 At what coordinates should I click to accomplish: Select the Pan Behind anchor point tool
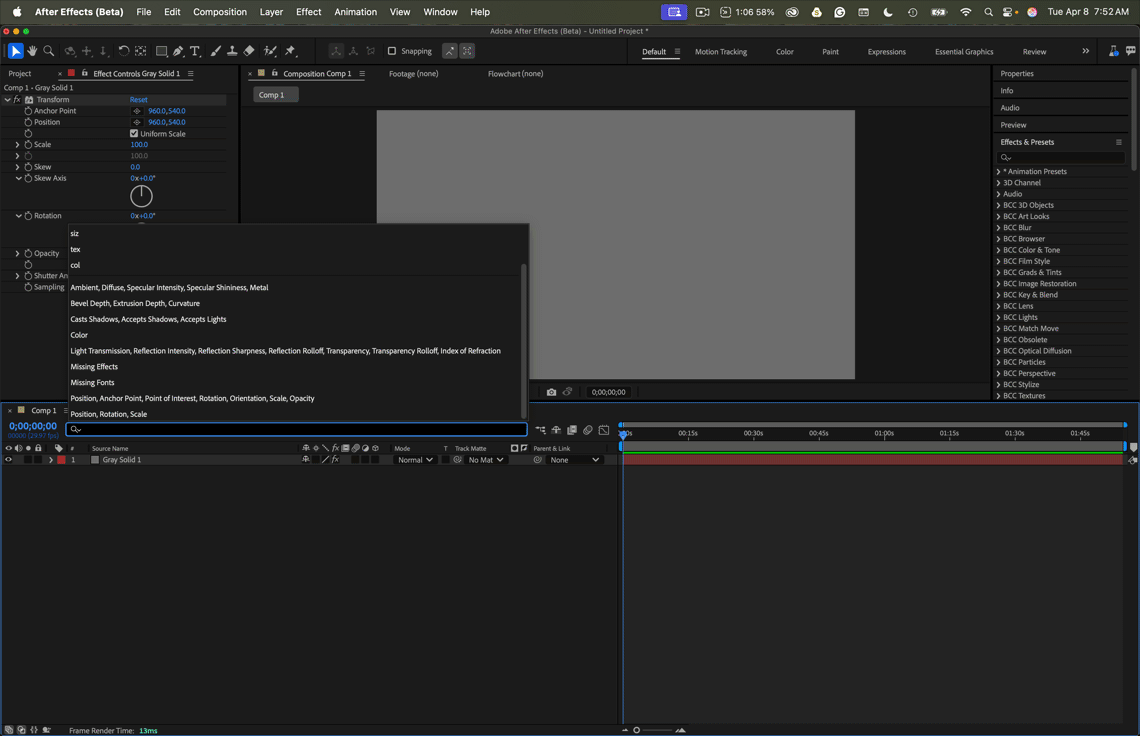[141, 51]
